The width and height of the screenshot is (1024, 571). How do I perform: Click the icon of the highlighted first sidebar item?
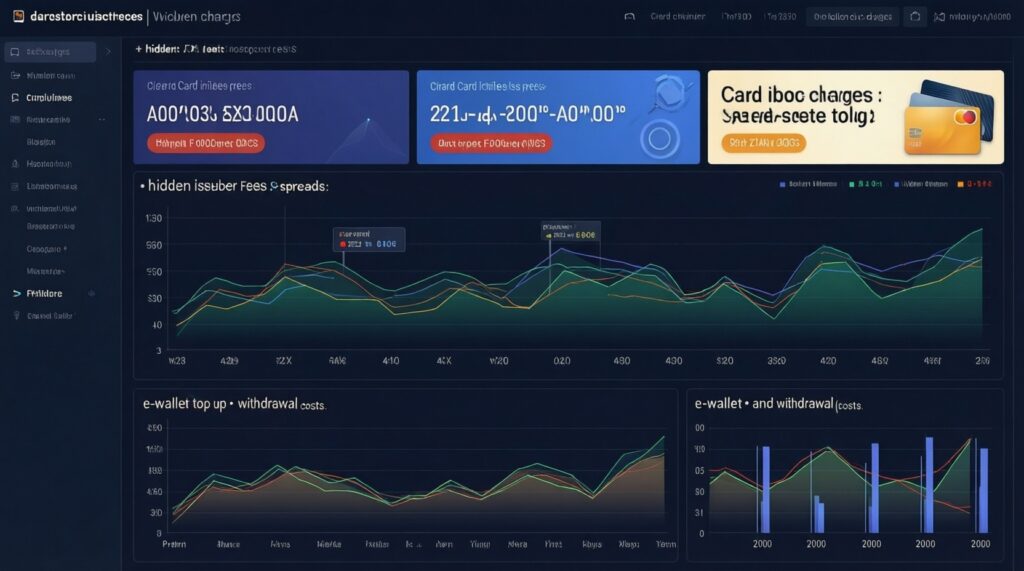click(15, 52)
